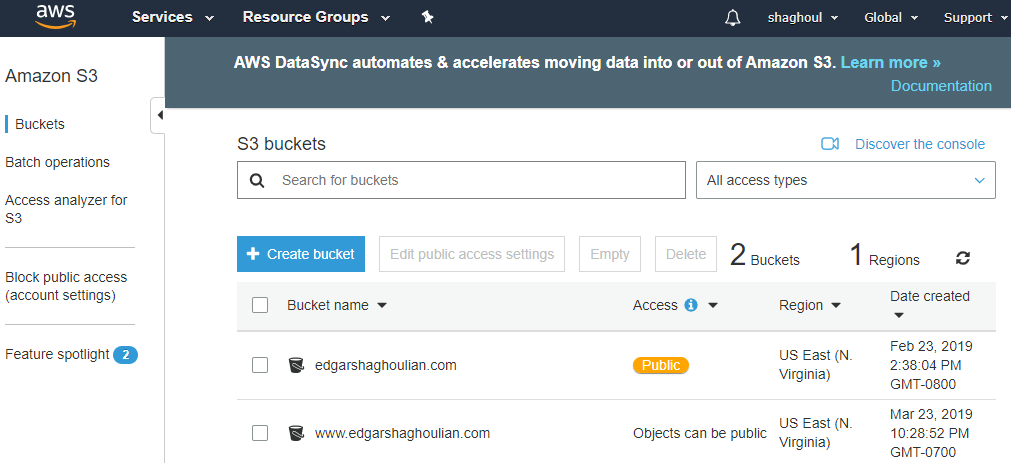Sort by Date created column arrow

tap(899, 316)
